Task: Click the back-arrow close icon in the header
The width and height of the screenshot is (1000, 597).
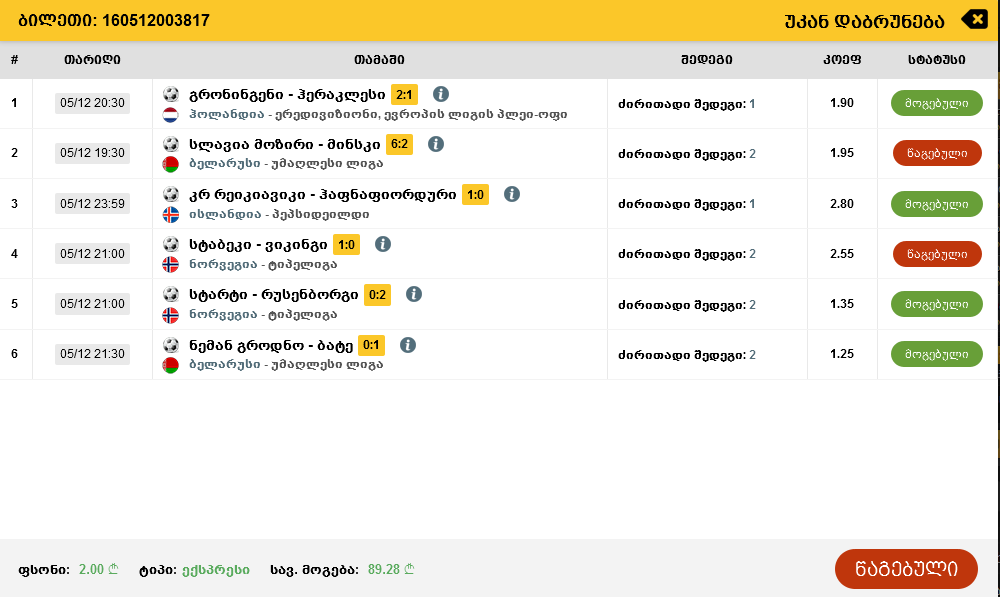Action: pos(974,20)
